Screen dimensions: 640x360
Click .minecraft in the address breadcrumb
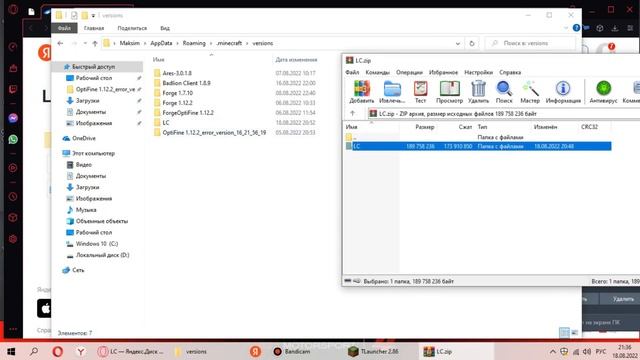[229, 43]
